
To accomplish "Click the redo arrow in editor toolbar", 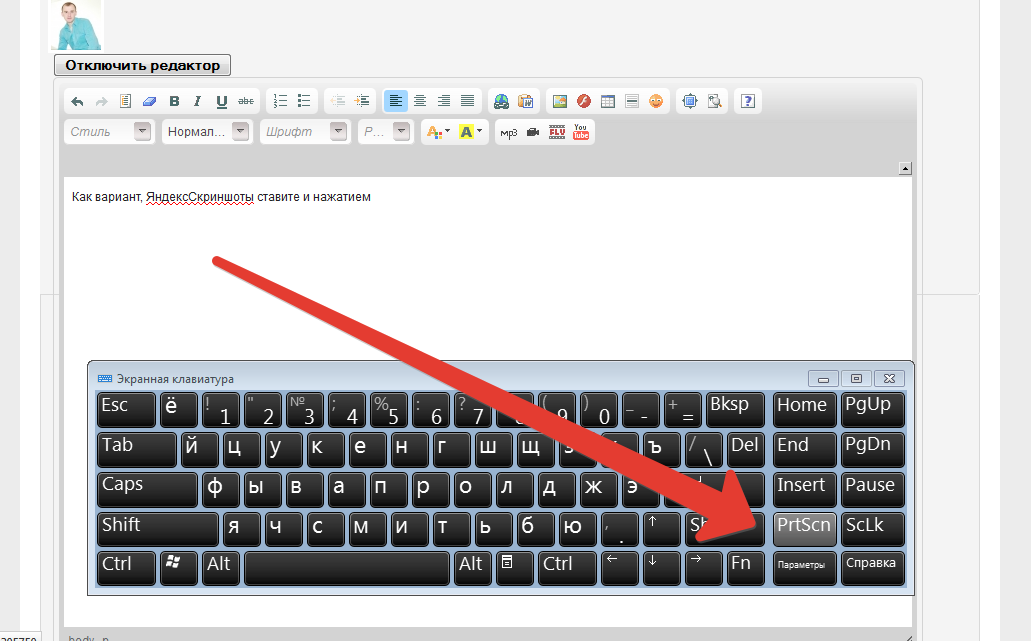I will click(101, 101).
